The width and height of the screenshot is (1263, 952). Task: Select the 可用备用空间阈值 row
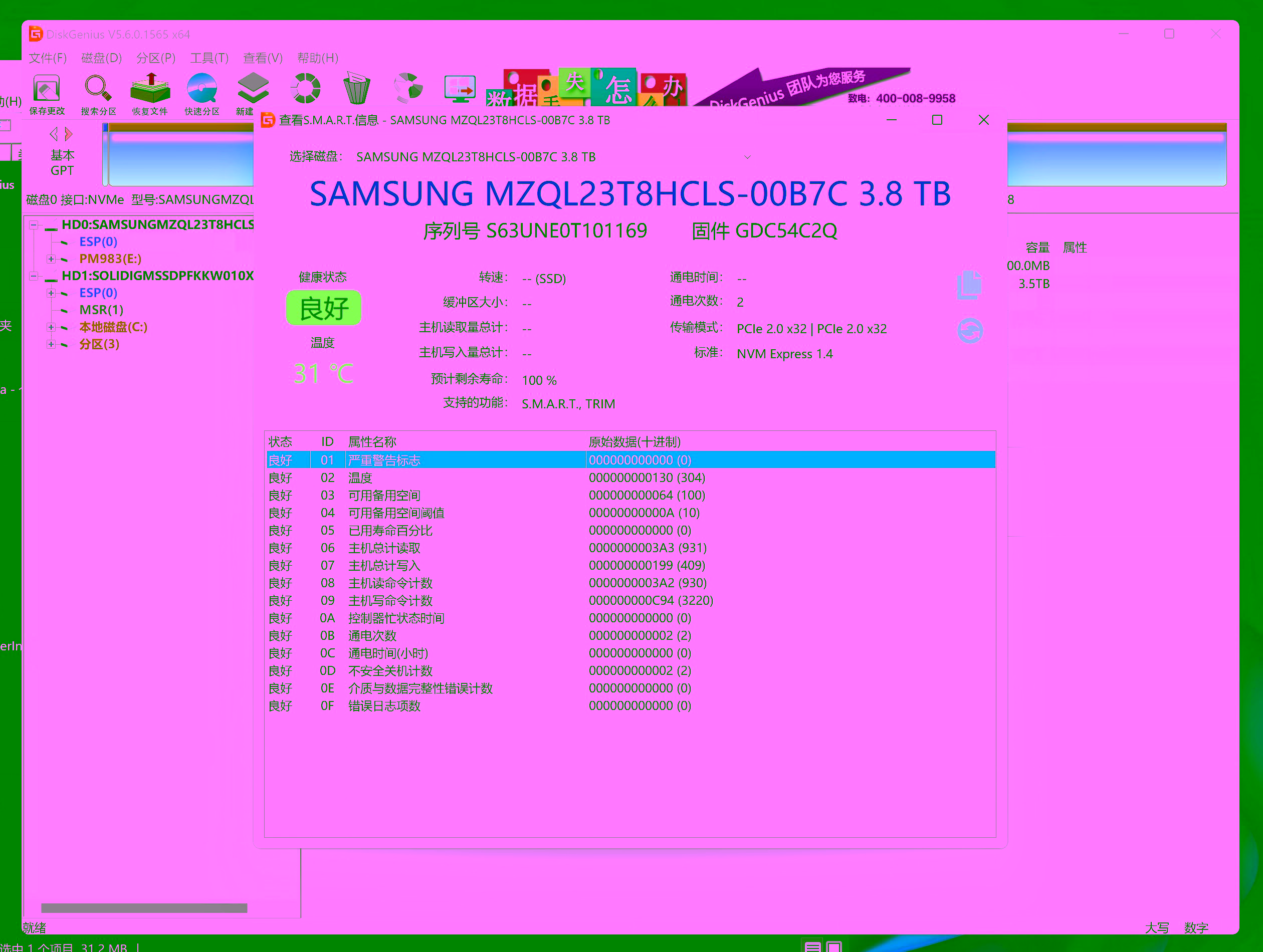[x=631, y=513]
